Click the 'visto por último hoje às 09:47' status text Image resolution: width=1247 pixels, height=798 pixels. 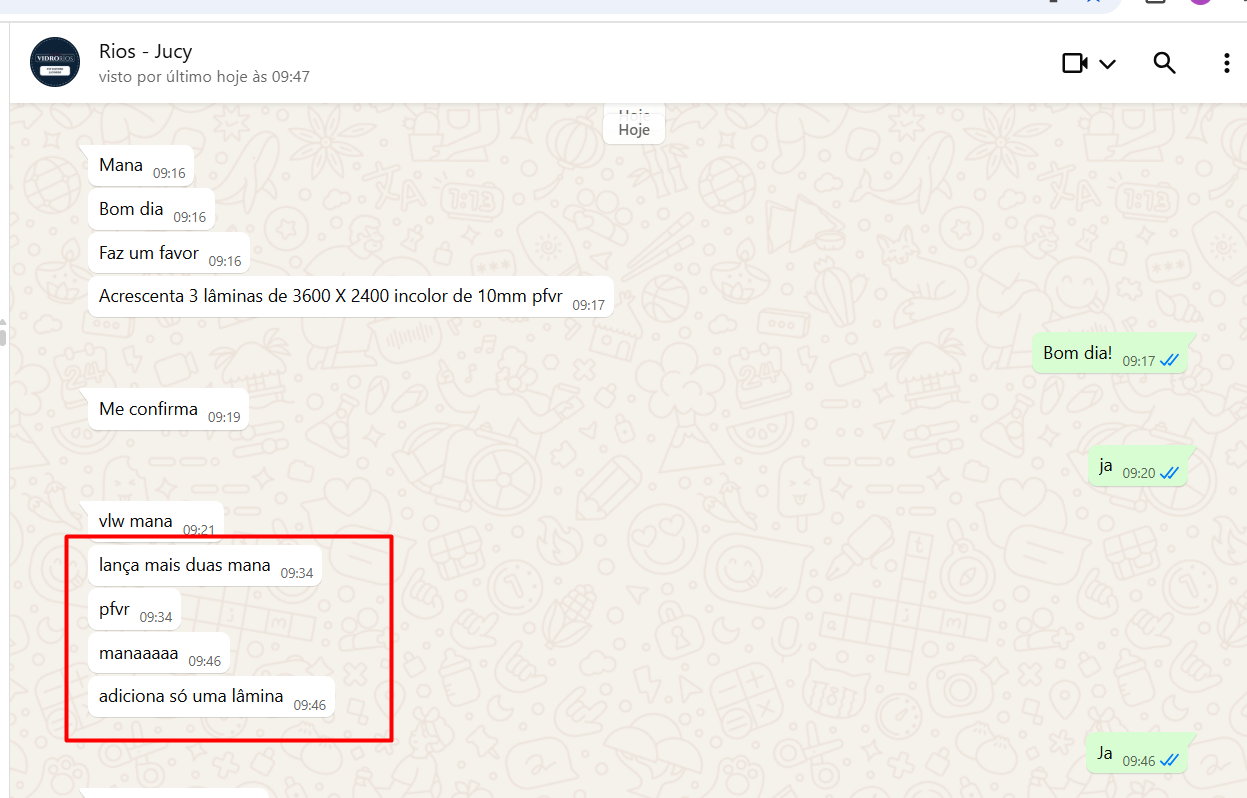[x=204, y=77]
